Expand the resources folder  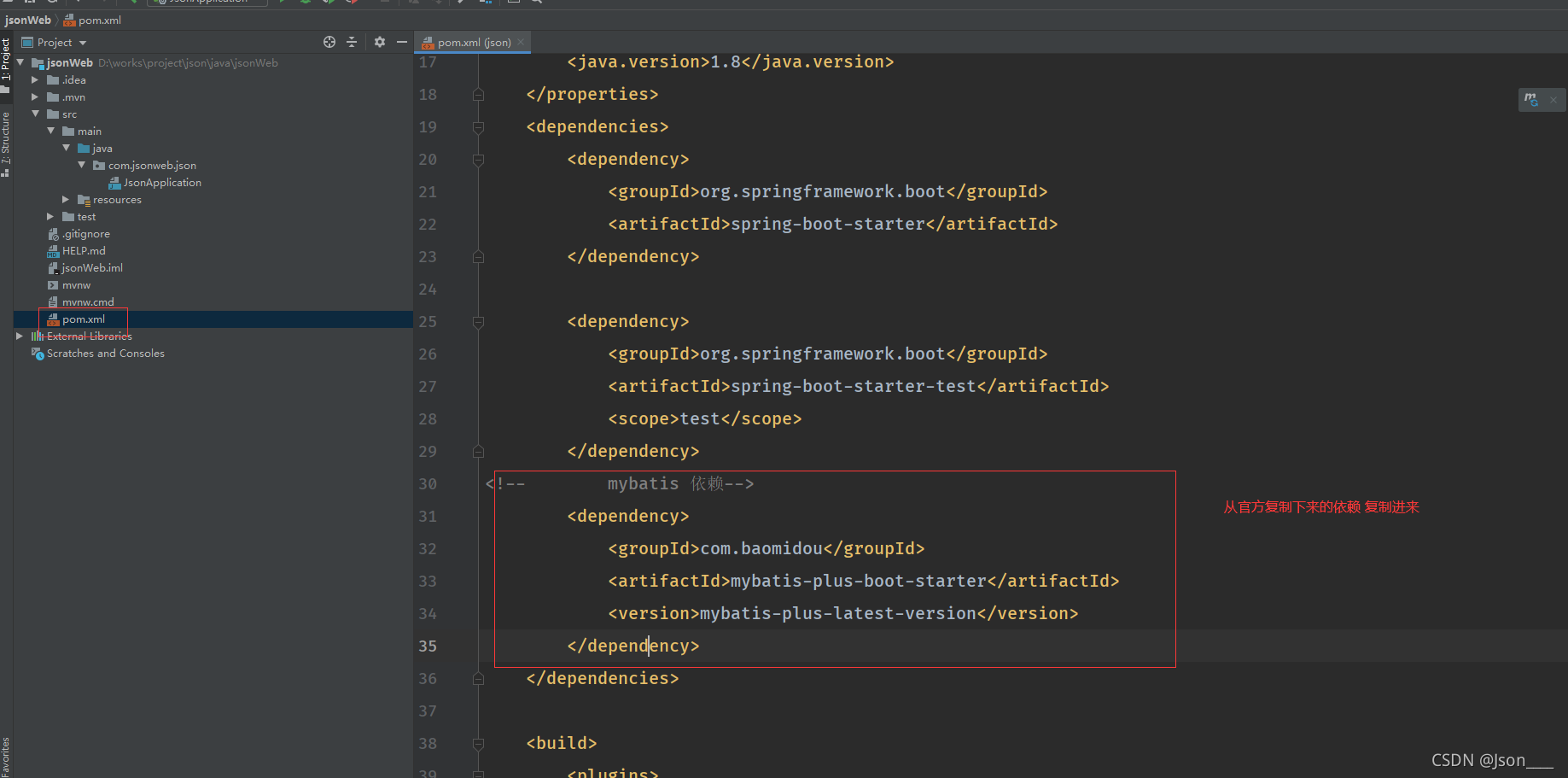point(66,199)
